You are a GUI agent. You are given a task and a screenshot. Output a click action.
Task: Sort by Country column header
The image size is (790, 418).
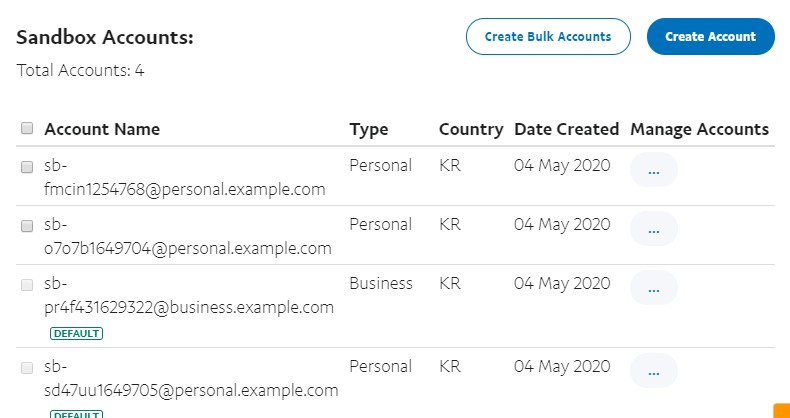tap(470, 129)
